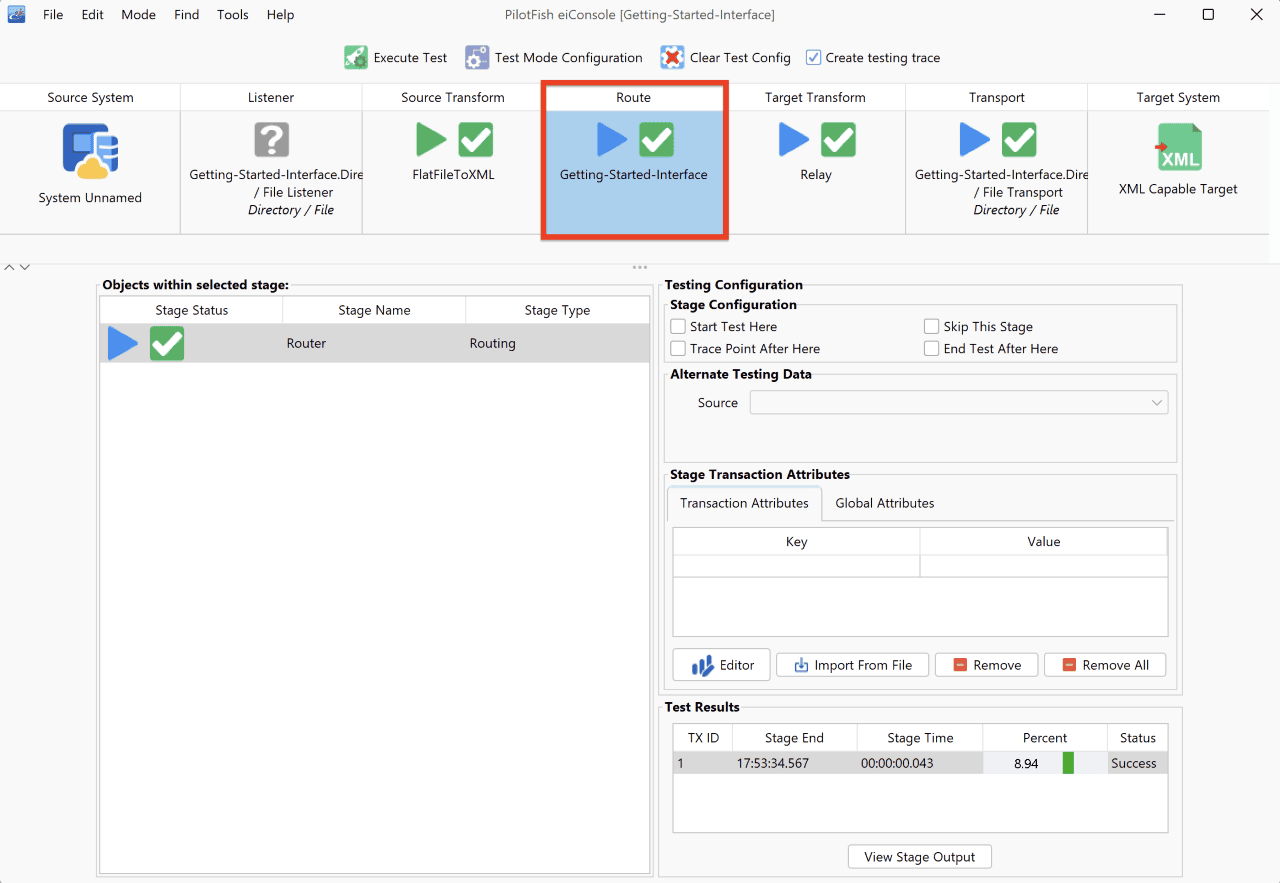Click the Route stage green checkmark
Viewport: 1280px width, 883px height.
pyautogui.click(x=656, y=140)
